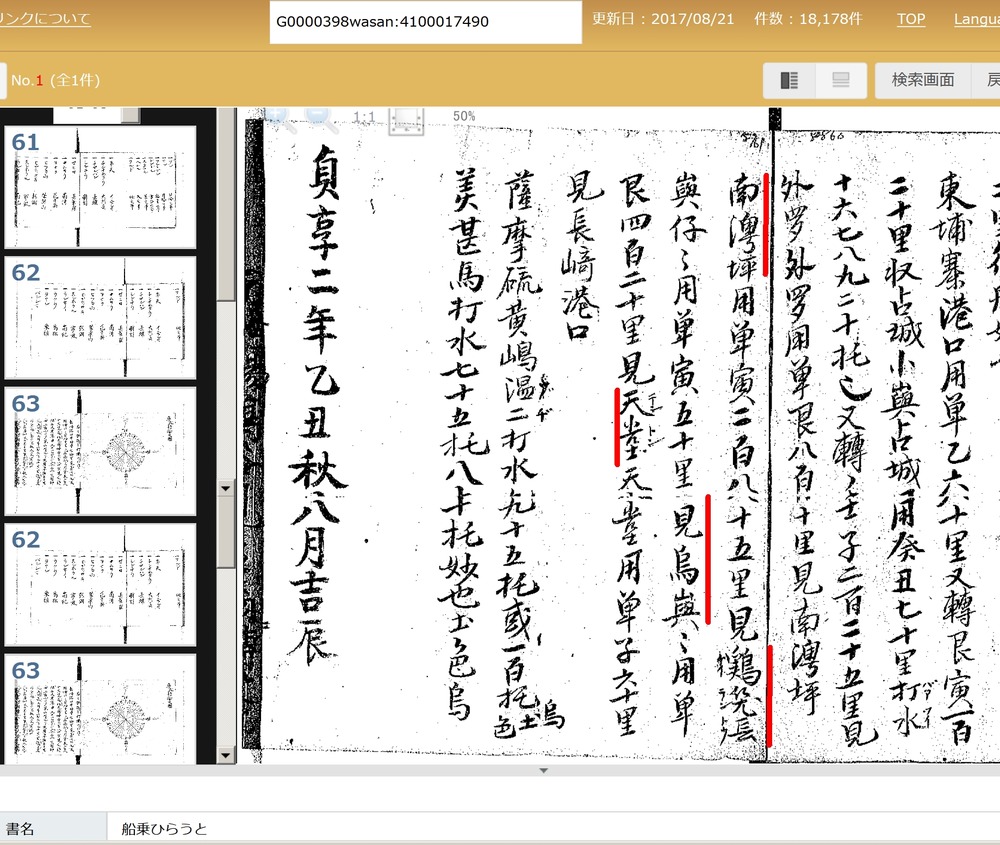Click the 件数: 18,178件 count text
1000x845 pixels.
point(808,18)
